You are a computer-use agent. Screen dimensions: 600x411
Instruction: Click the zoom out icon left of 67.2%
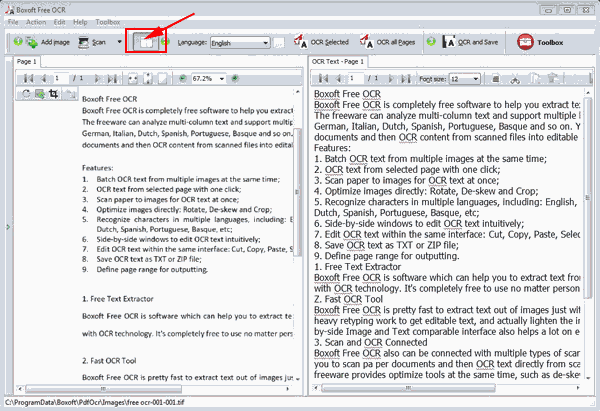coord(183,78)
